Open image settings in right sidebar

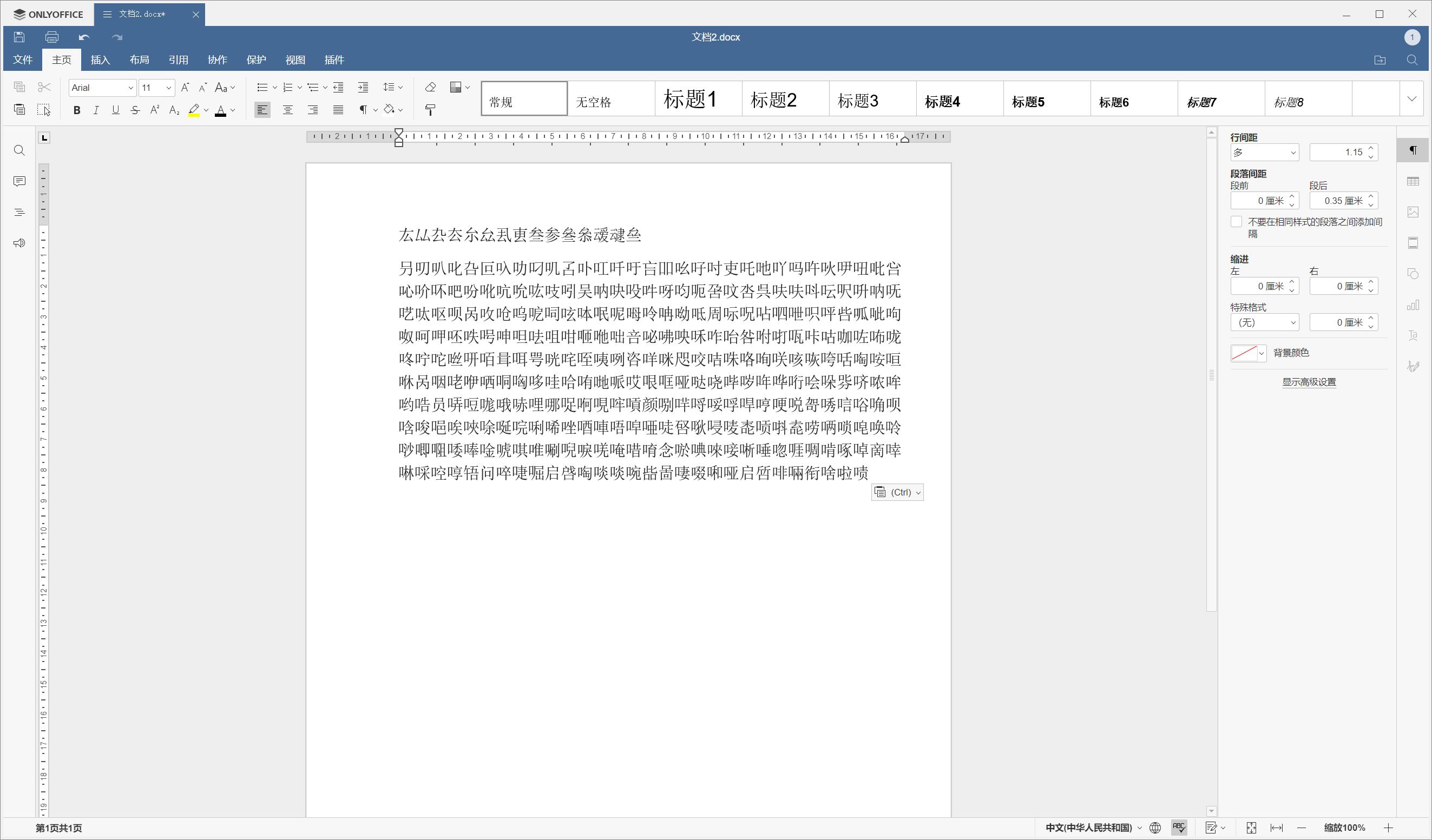click(x=1414, y=211)
